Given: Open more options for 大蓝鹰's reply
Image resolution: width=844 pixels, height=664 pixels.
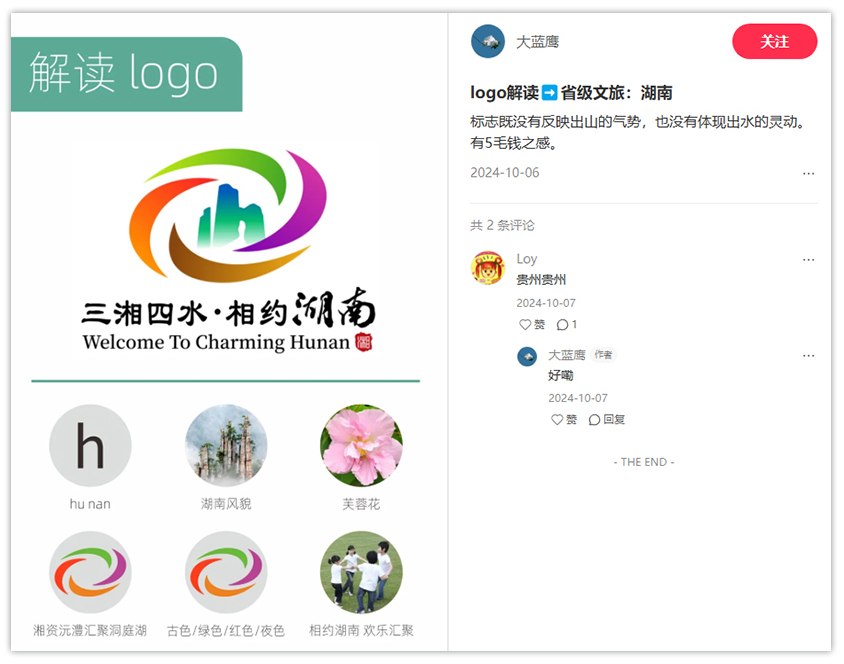Looking at the screenshot, I should pyautogui.click(x=808, y=355).
